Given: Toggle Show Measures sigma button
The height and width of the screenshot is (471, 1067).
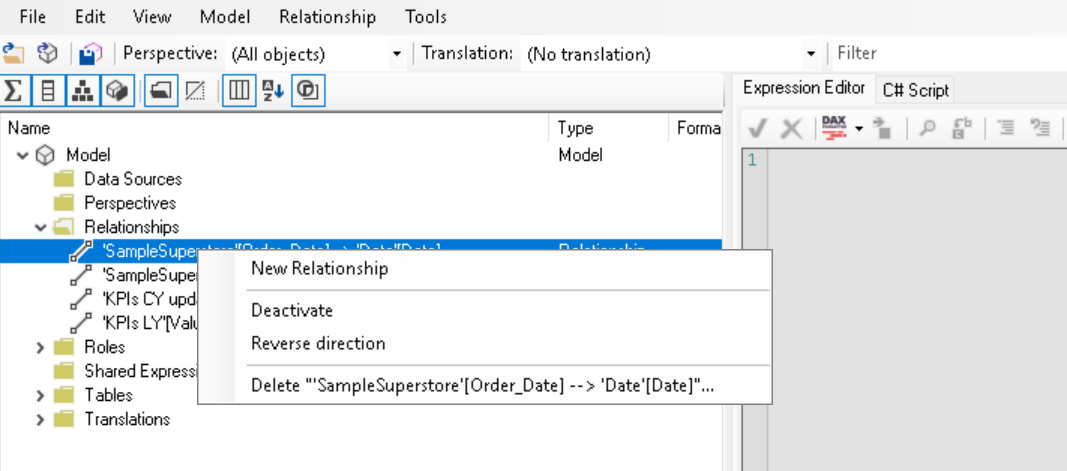Looking at the screenshot, I should 16,91.
